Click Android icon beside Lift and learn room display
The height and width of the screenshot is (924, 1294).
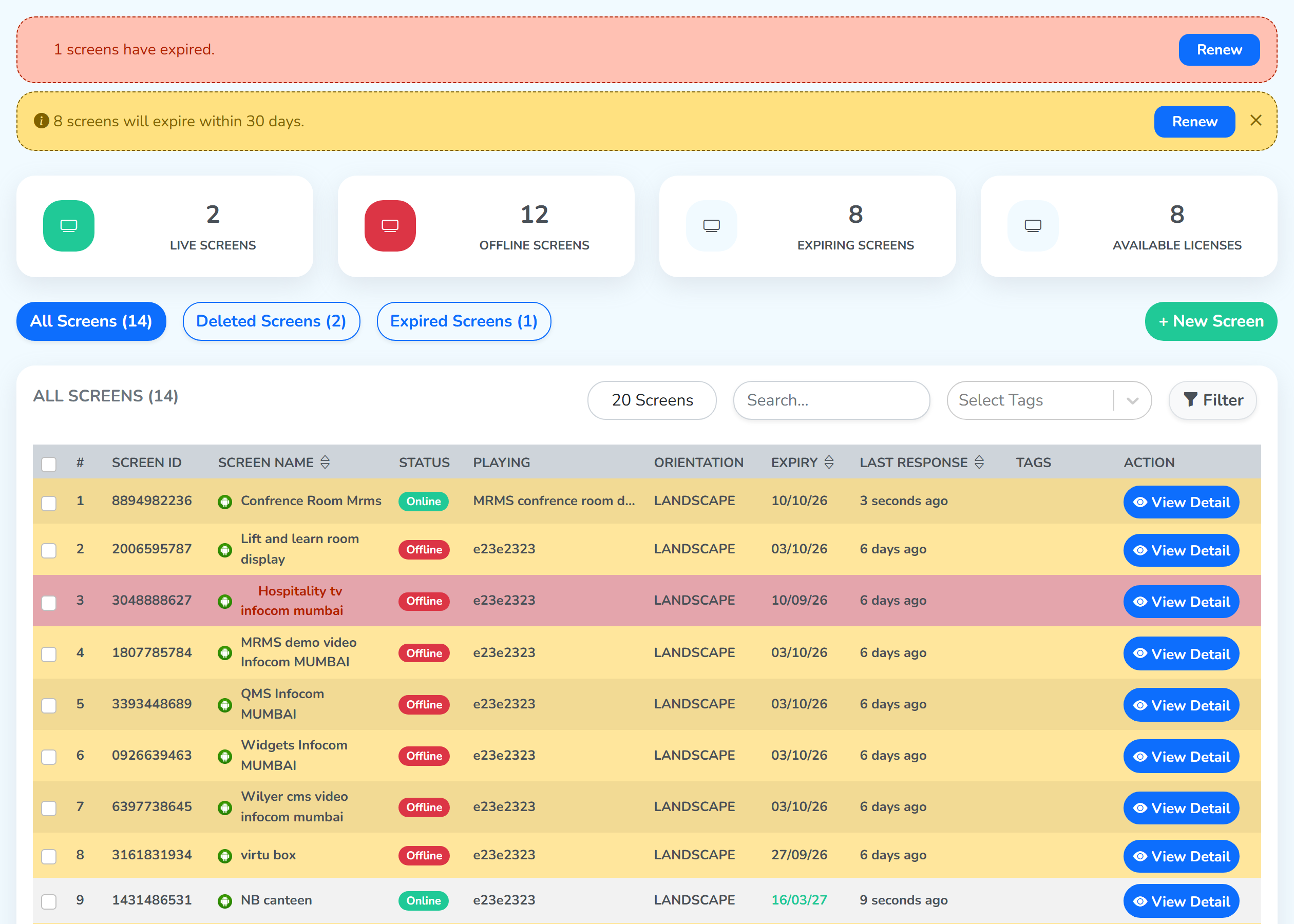click(x=225, y=550)
